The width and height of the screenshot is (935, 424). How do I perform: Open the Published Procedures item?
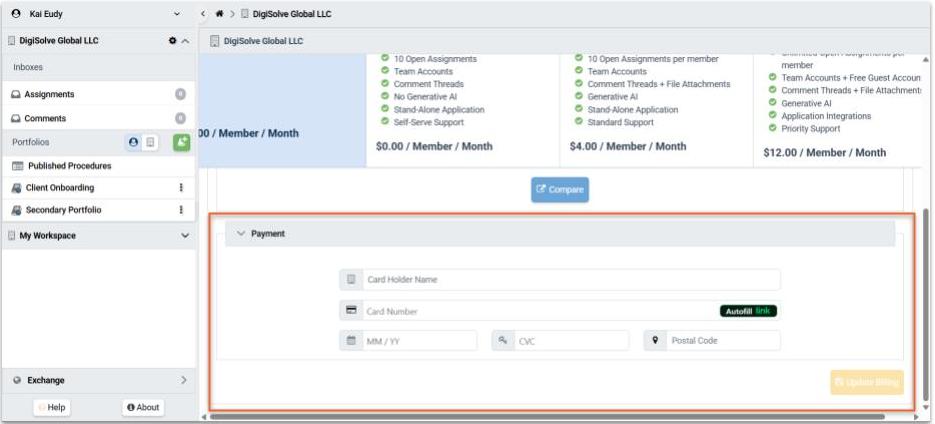[69, 165]
